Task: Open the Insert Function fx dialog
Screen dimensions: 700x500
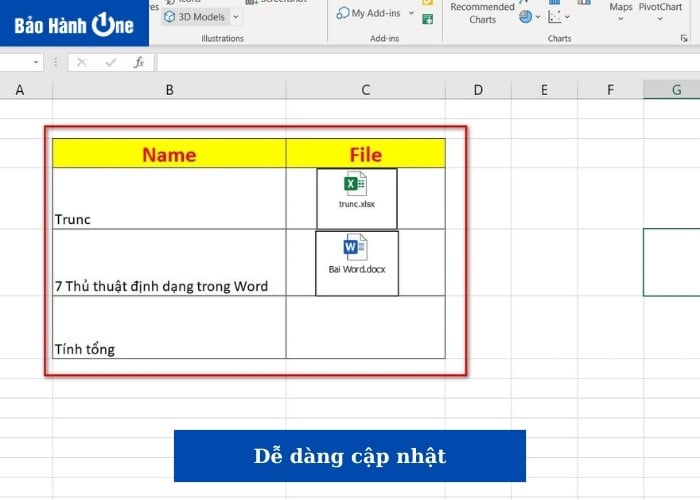Action: click(x=139, y=62)
